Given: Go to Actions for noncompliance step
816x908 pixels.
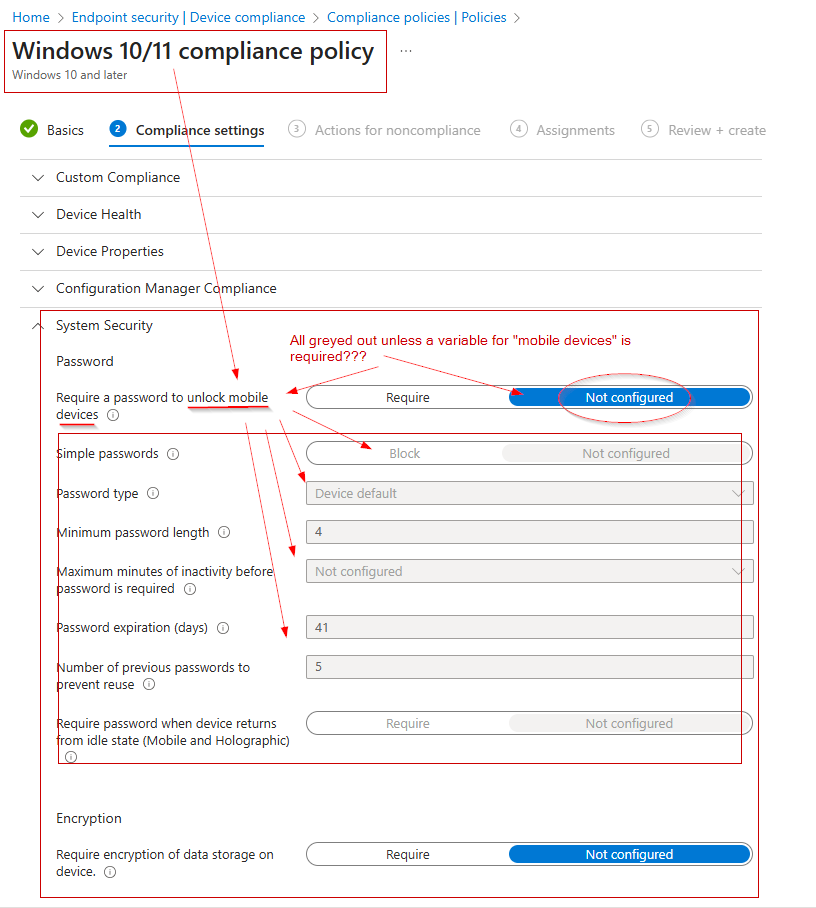Looking at the screenshot, I should click(x=397, y=130).
